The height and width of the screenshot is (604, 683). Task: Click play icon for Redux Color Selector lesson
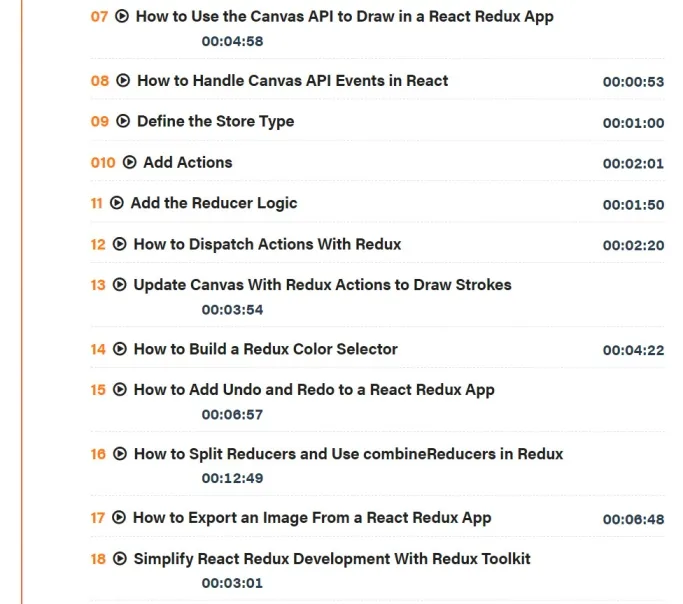pyautogui.click(x=120, y=349)
